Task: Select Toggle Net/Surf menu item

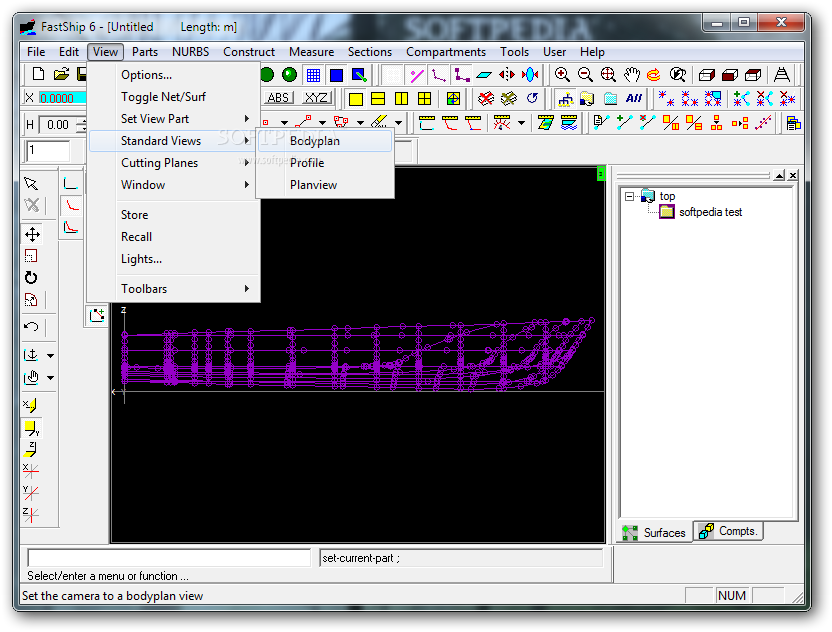Action: [x=174, y=97]
